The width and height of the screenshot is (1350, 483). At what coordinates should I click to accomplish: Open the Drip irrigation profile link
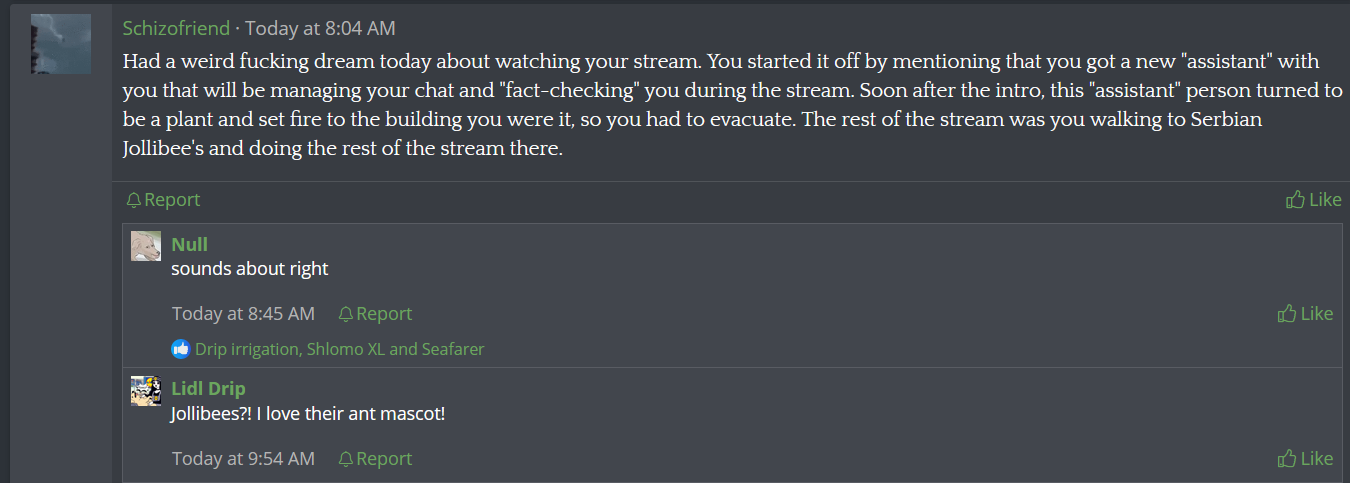[x=247, y=349]
